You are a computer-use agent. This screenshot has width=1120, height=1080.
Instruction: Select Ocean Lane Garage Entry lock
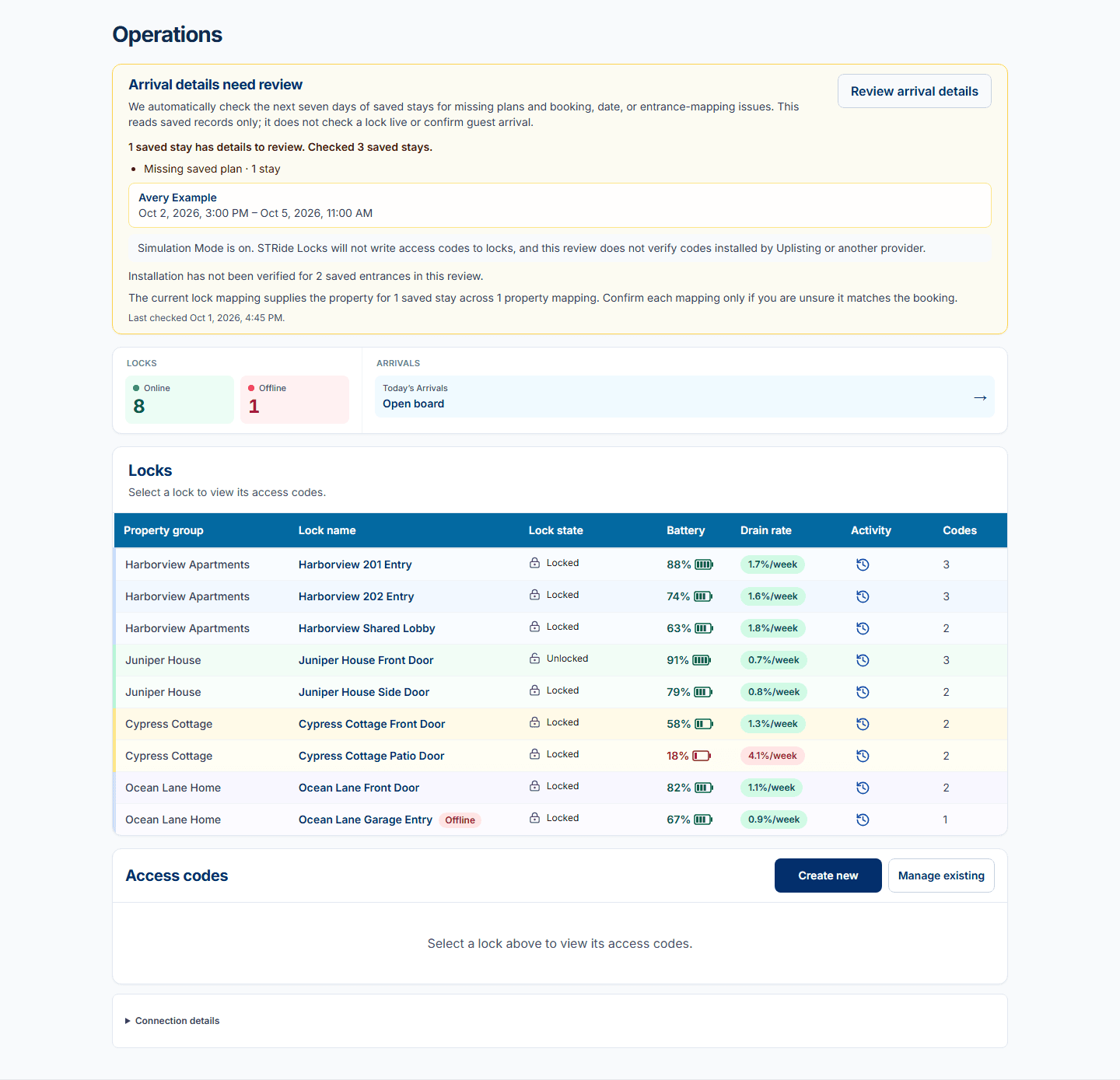click(365, 820)
